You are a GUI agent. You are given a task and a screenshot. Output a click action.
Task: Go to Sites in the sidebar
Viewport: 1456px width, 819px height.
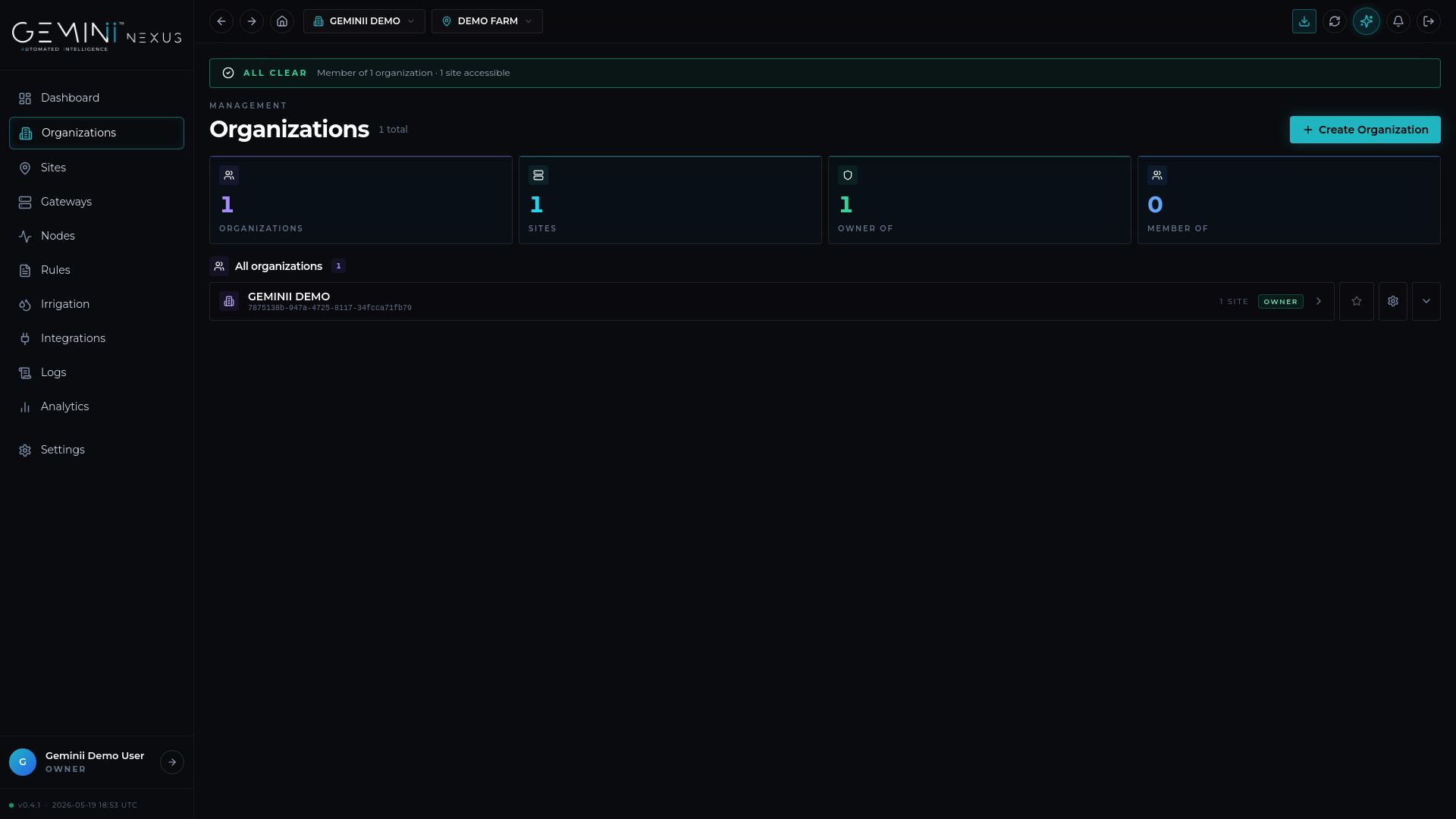pos(96,168)
